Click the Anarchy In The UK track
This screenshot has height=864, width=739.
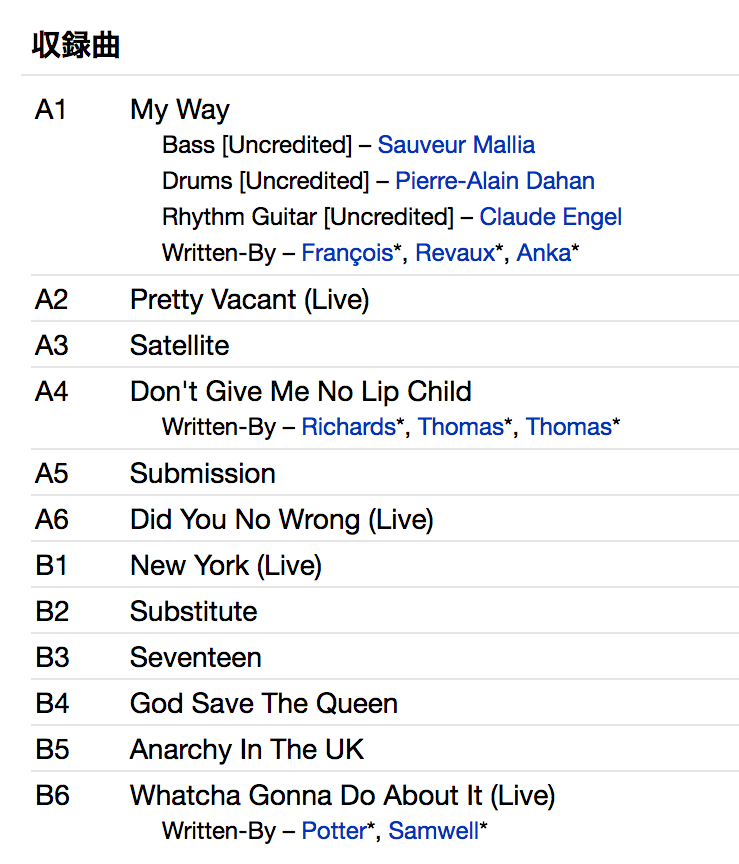[247, 749]
